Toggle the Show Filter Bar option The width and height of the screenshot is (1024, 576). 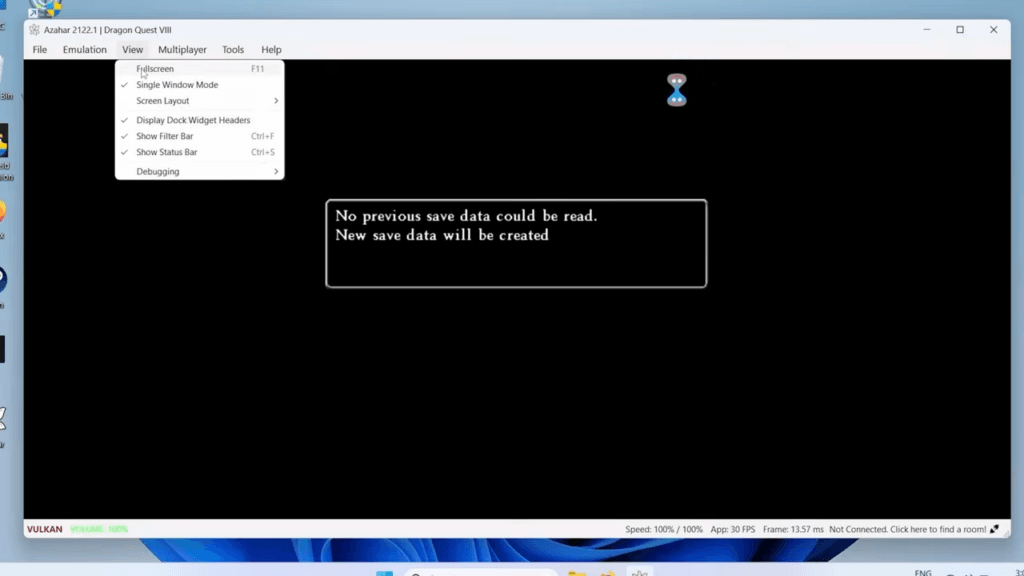tap(199, 136)
